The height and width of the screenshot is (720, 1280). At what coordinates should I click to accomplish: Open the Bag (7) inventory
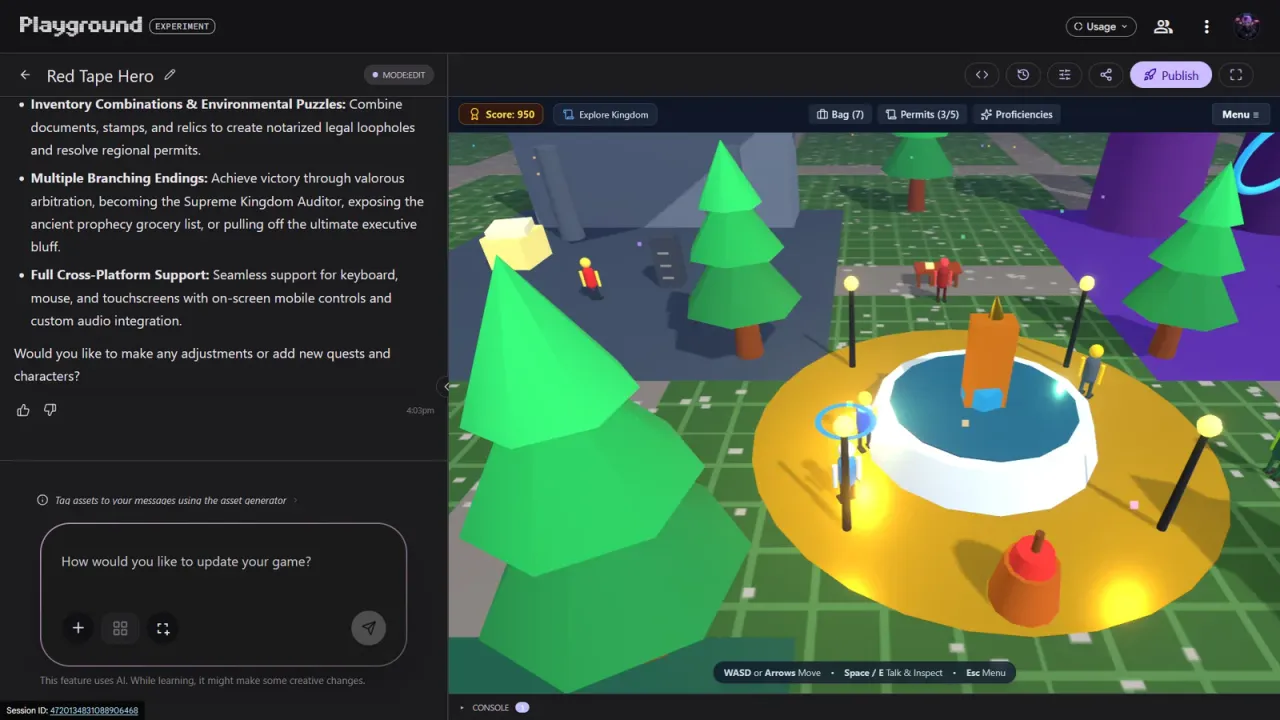(840, 114)
